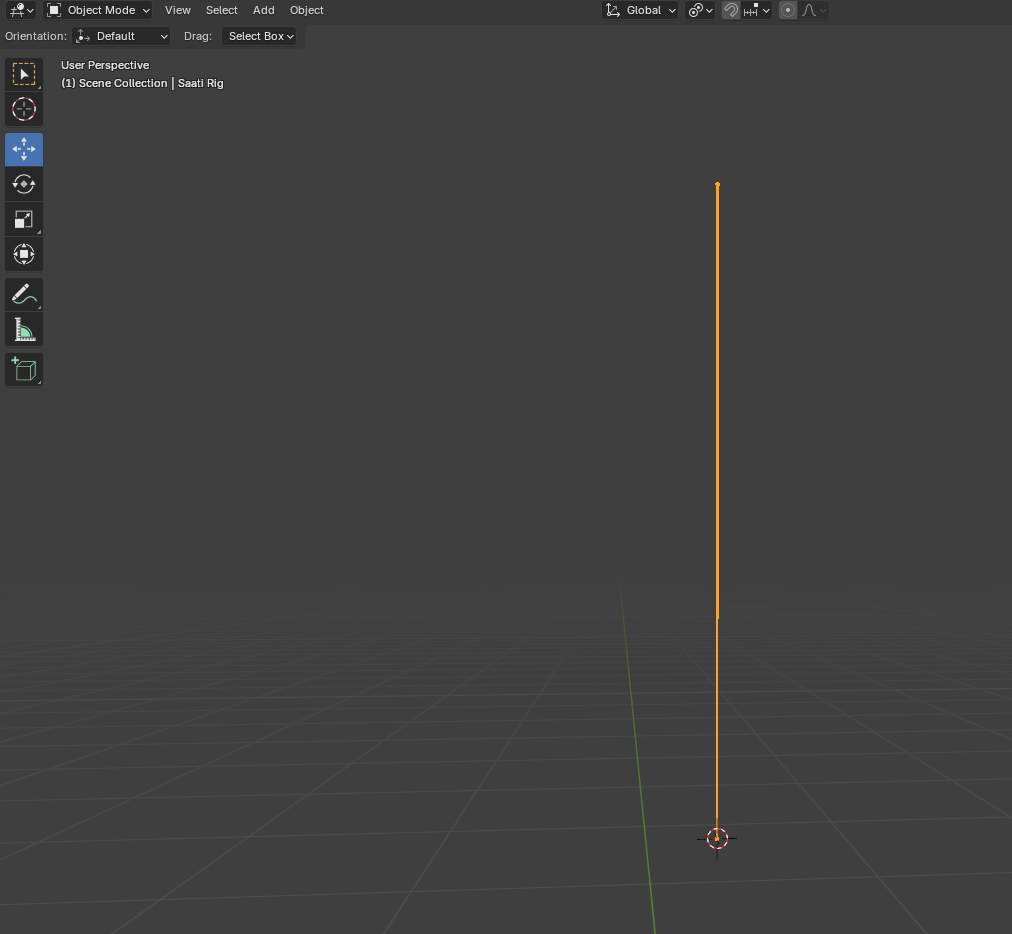Toggle proportional editing
The width and height of the screenshot is (1012, 934).
[787, 10]
